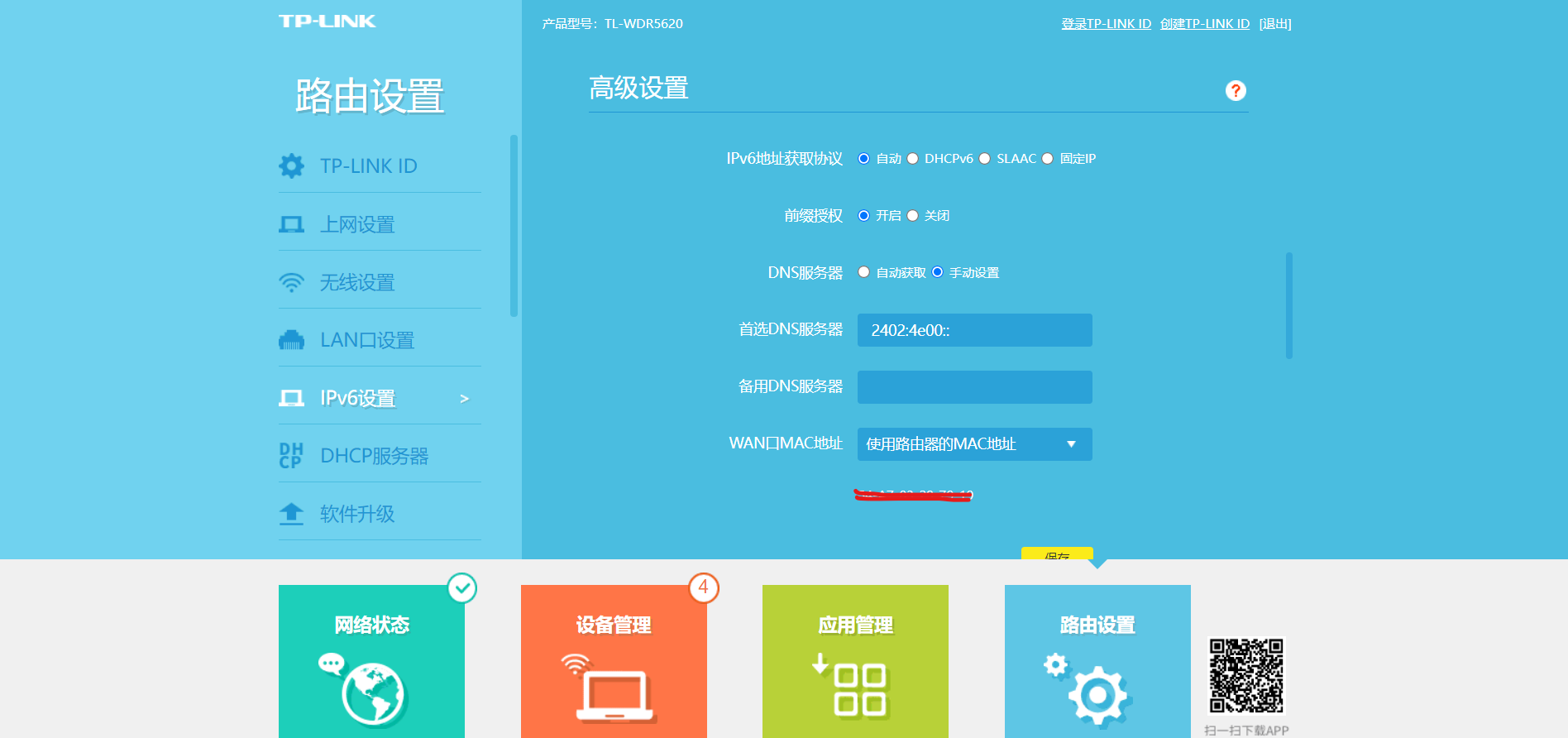Select 手动设置 for DNS服务器
This screenshot has height=738, width=1568.
[x=937, y=271]
